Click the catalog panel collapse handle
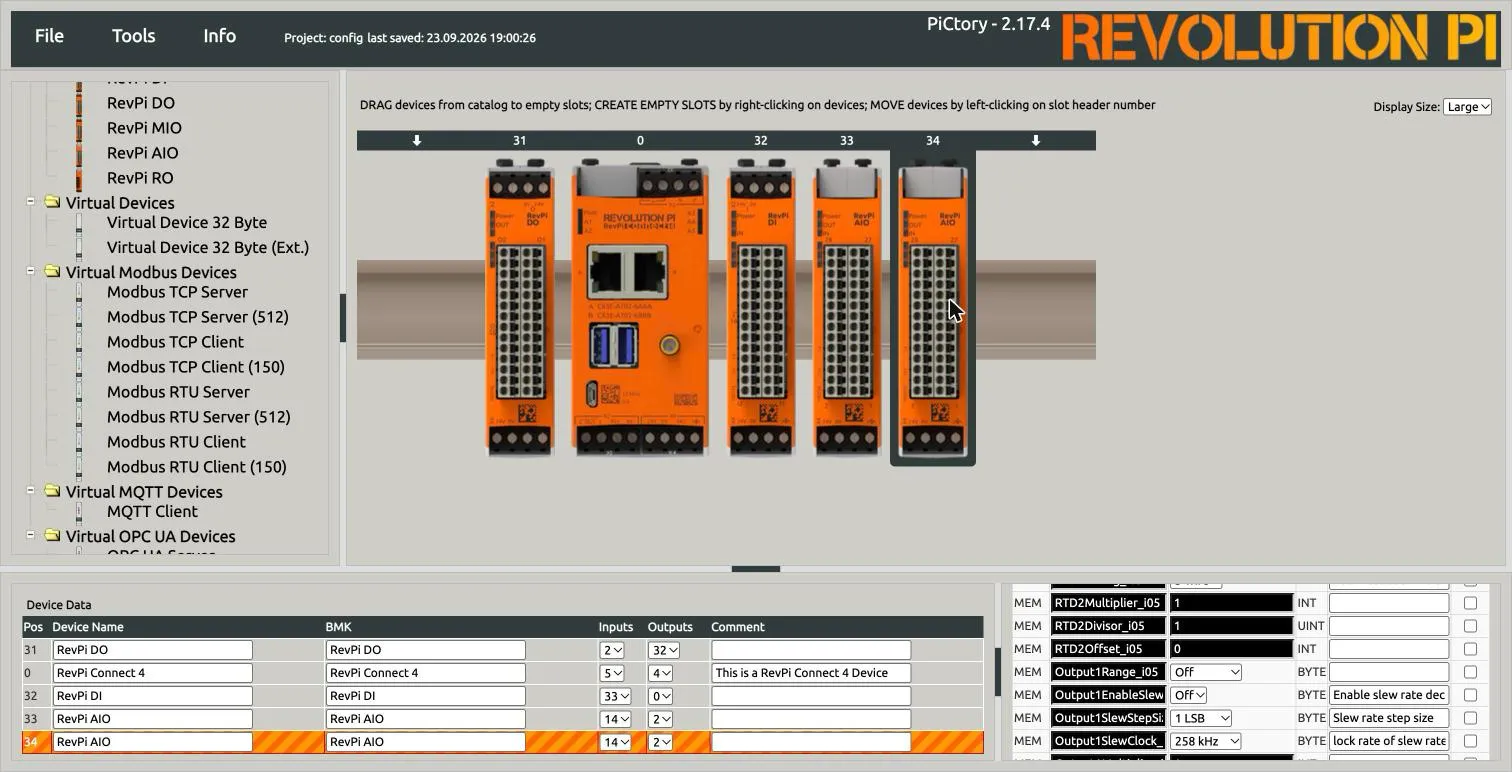The image size is (1512, 772). point(343,318)
